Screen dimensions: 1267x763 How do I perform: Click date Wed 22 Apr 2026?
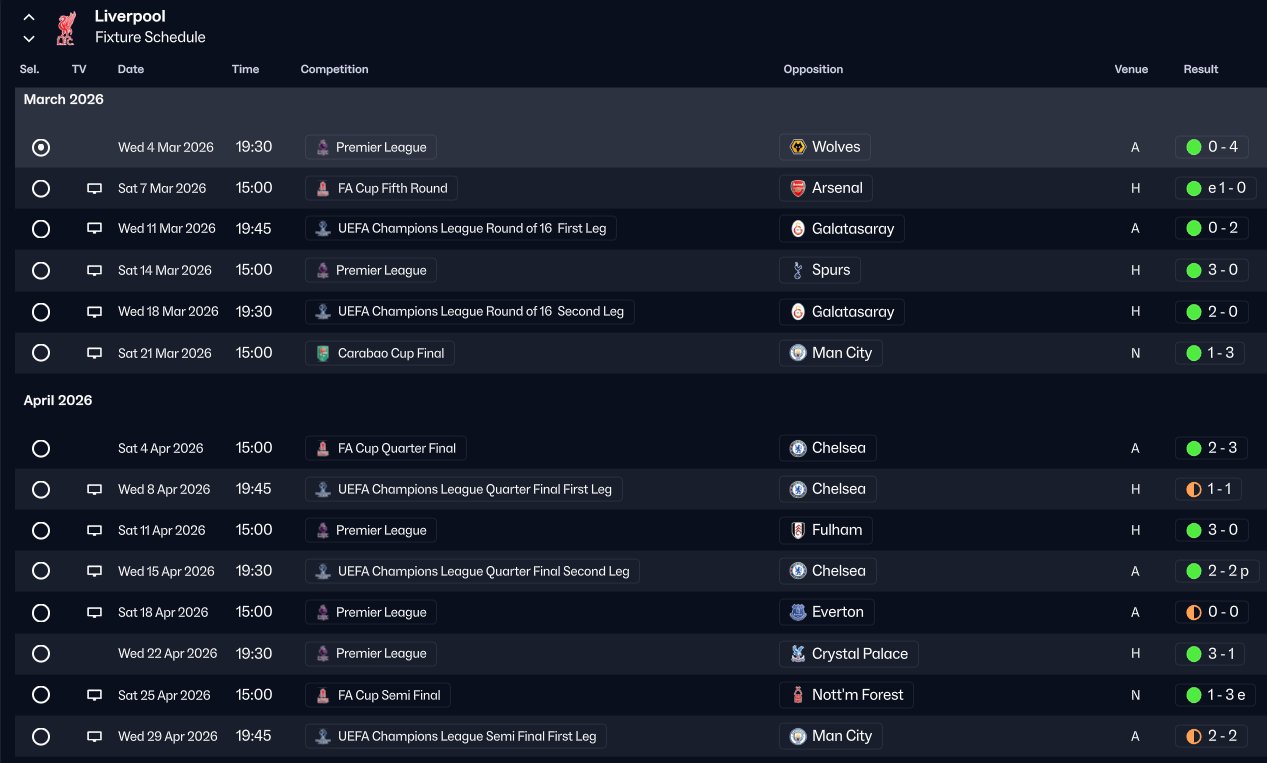click(x=168, y=654)
